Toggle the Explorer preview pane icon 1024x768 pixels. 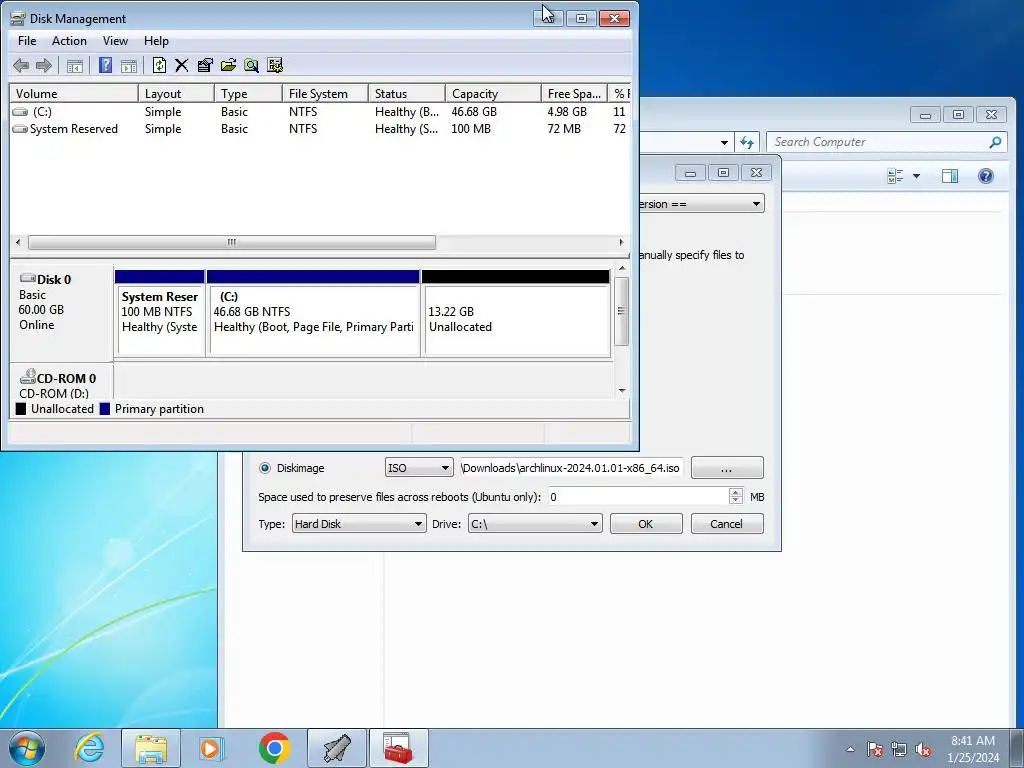click(x=950, y=176)
